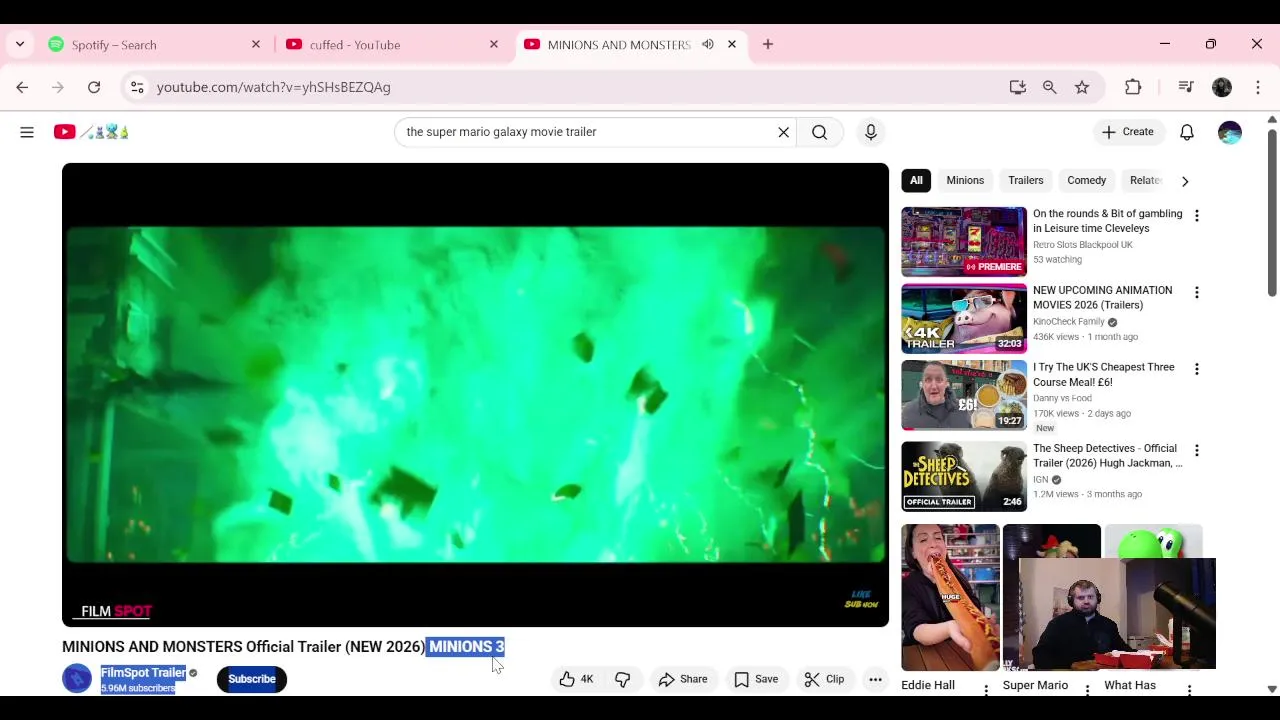Open browser extensions puzzle icon
This screenshot has height=720, width=1280.
tap(1133, 87)
